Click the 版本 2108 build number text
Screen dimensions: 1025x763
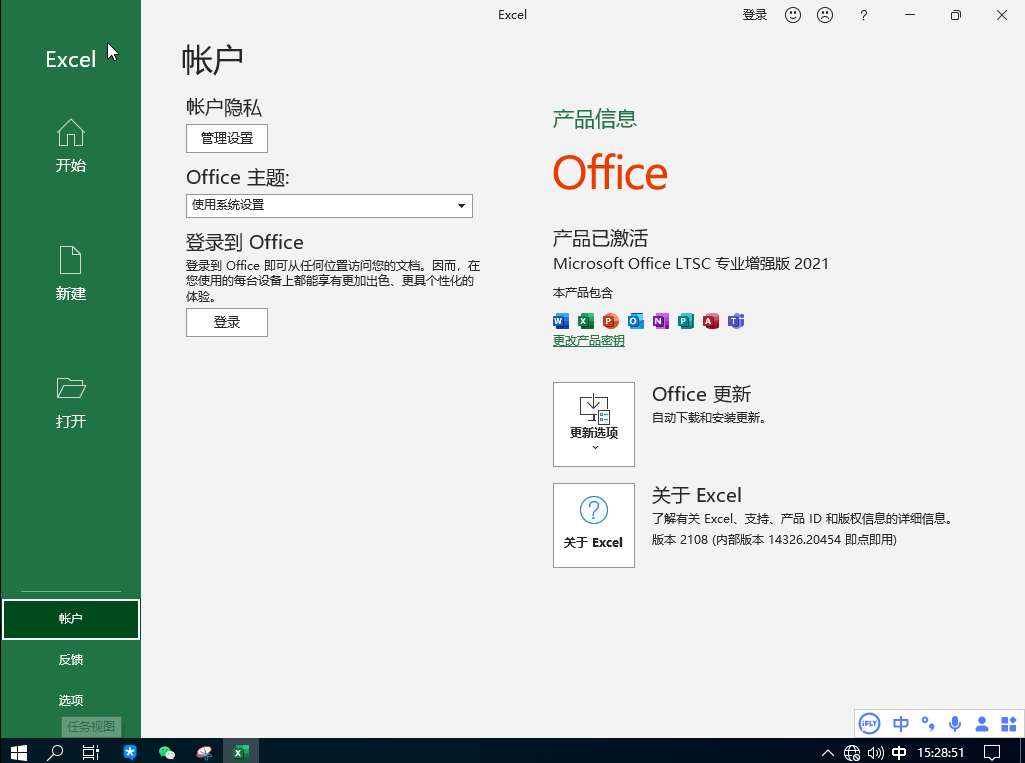(x=774, y=539)
